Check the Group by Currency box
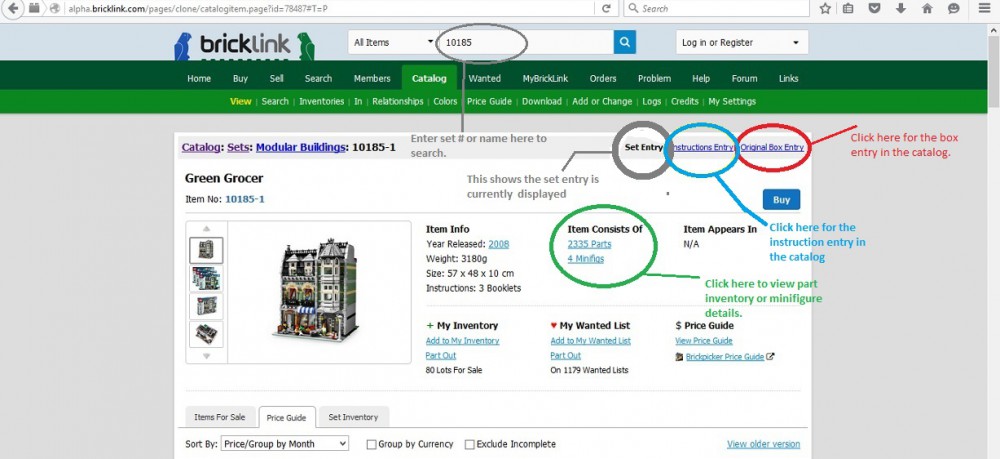1000x459 pixels. click(x=371, y=444)
